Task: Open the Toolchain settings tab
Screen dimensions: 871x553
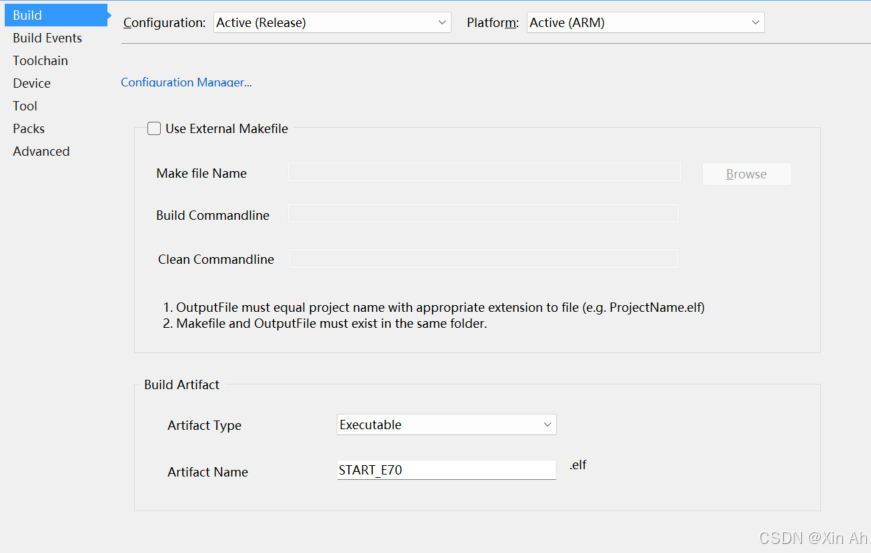Action: [40, 61]
